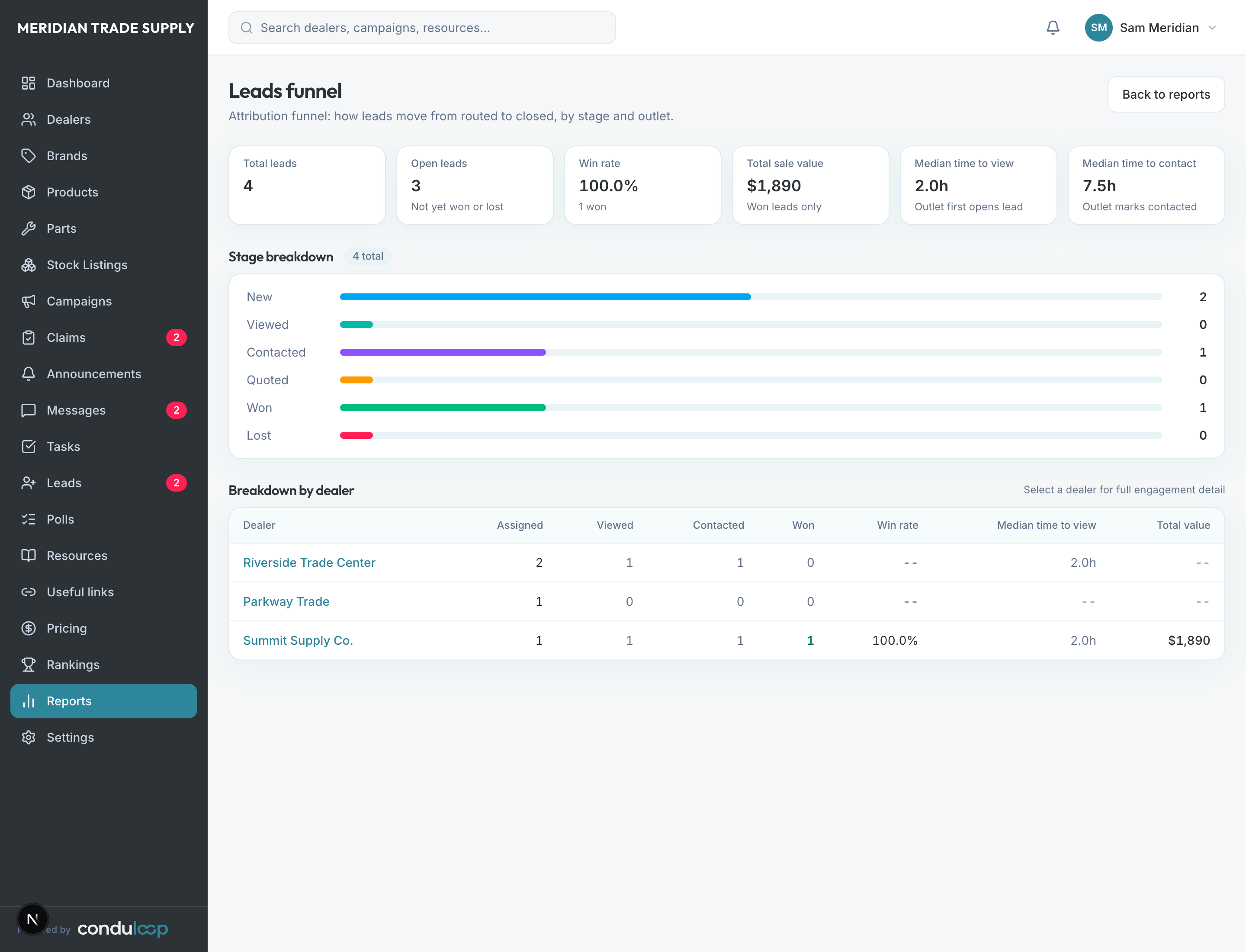Image resolution: width=1246 pixels, height=952 pixels.
Task: Expand the Sam Meridian account chevron
Action: point(1212,28)
